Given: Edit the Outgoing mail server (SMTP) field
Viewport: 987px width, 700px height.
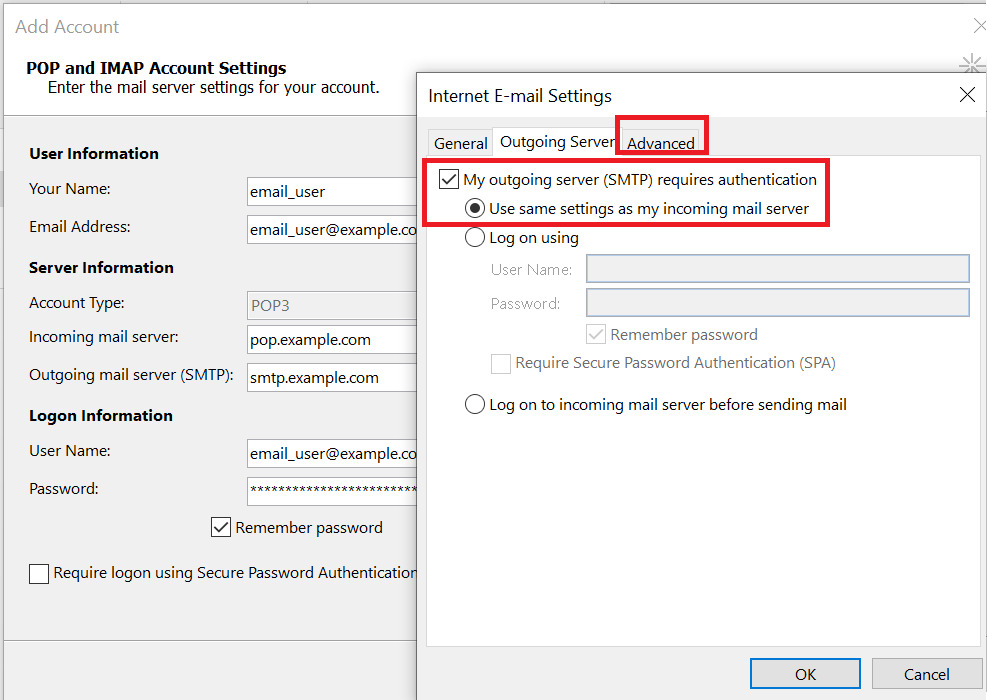Looking at the screenshot, I should click(x=331, y=377).
